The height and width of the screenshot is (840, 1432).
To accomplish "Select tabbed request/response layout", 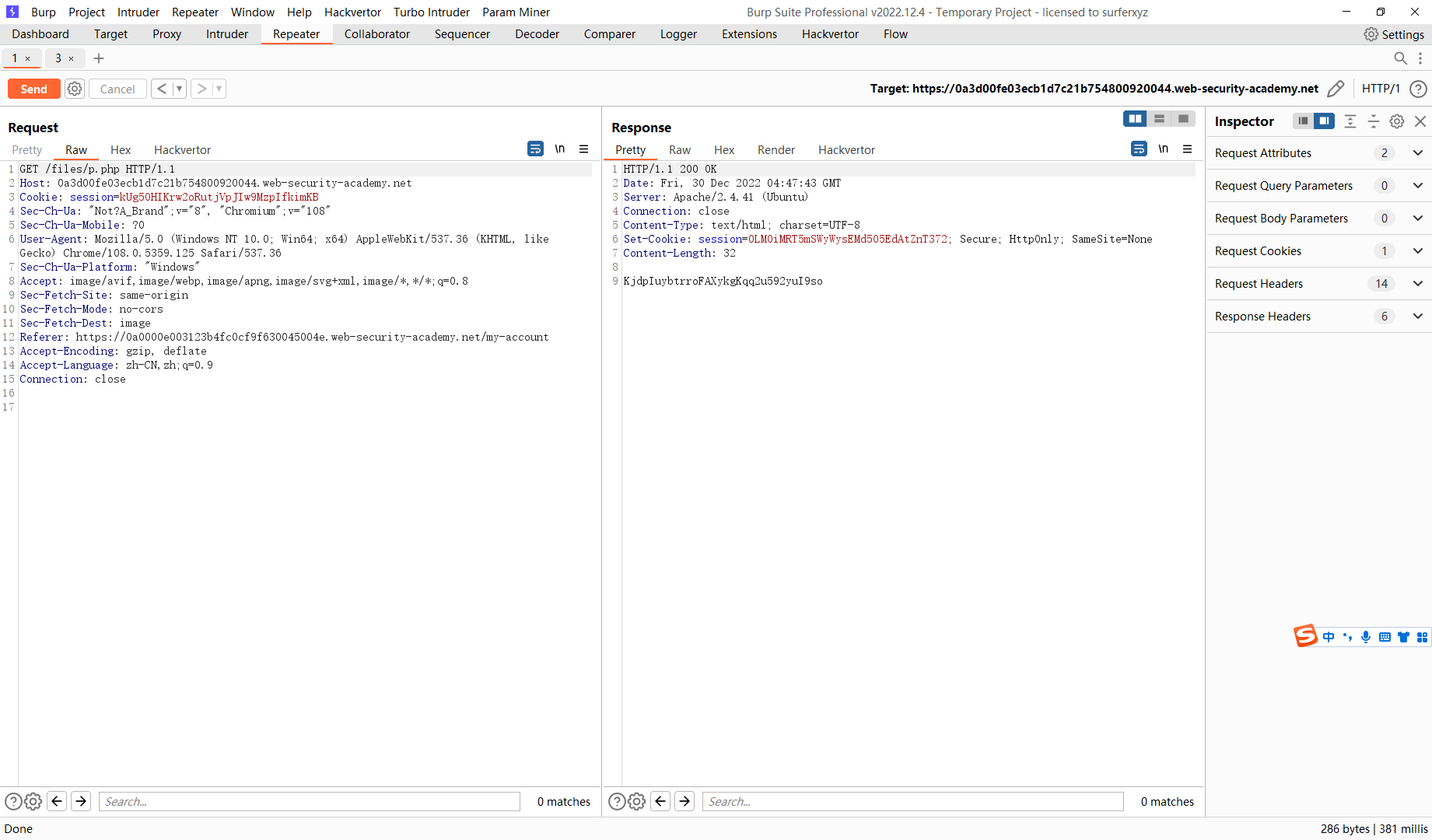I will click(1183, 119).
